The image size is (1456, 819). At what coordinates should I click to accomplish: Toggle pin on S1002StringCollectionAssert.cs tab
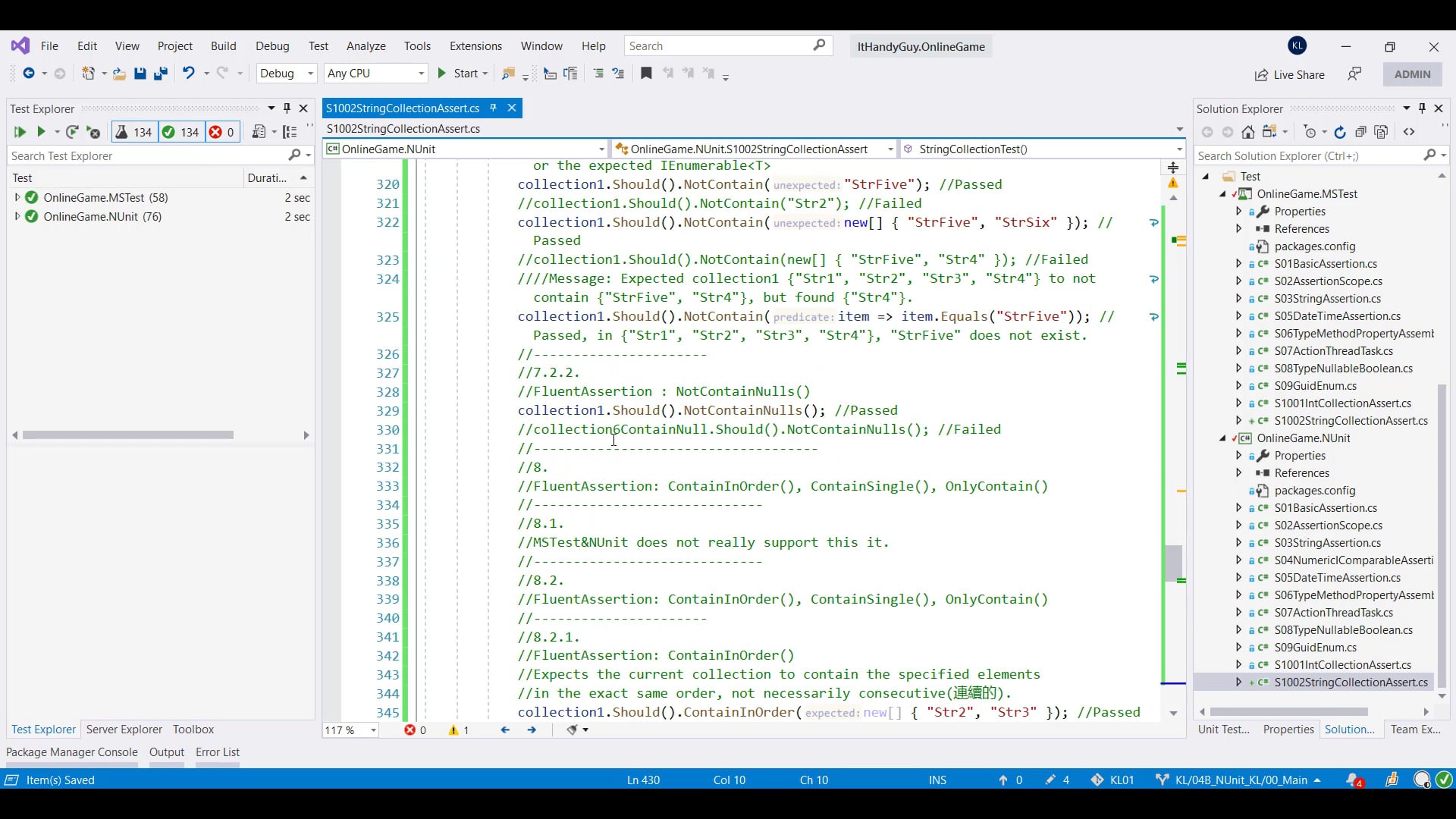pyautogui.click(x=493, y=108)
